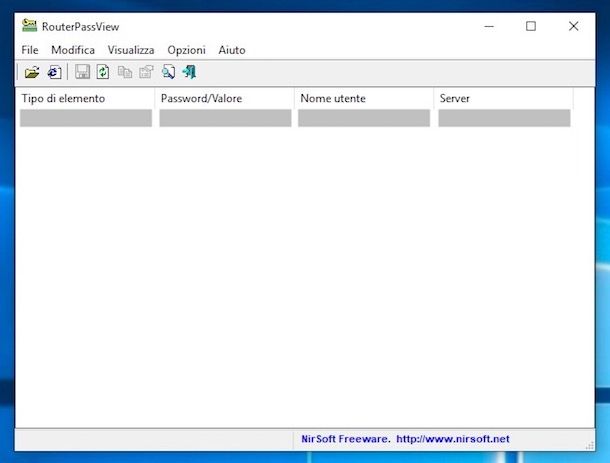610x463 pixels.
Task: Open the Visualizza menu
Action: click(x=131, y=50)
